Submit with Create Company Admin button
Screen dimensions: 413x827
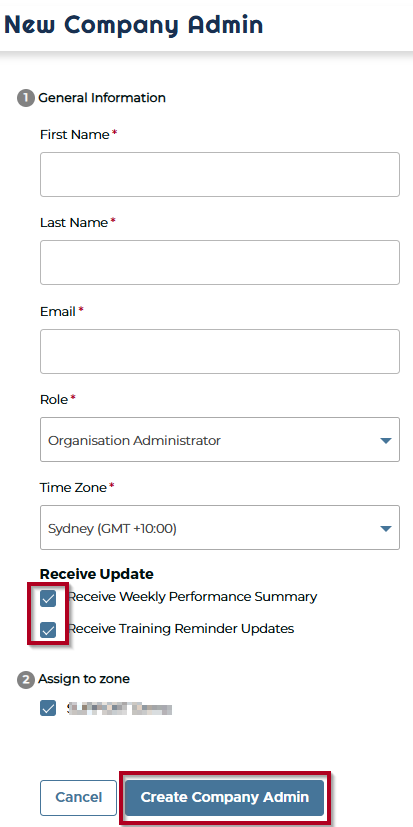tap(225, 797)
